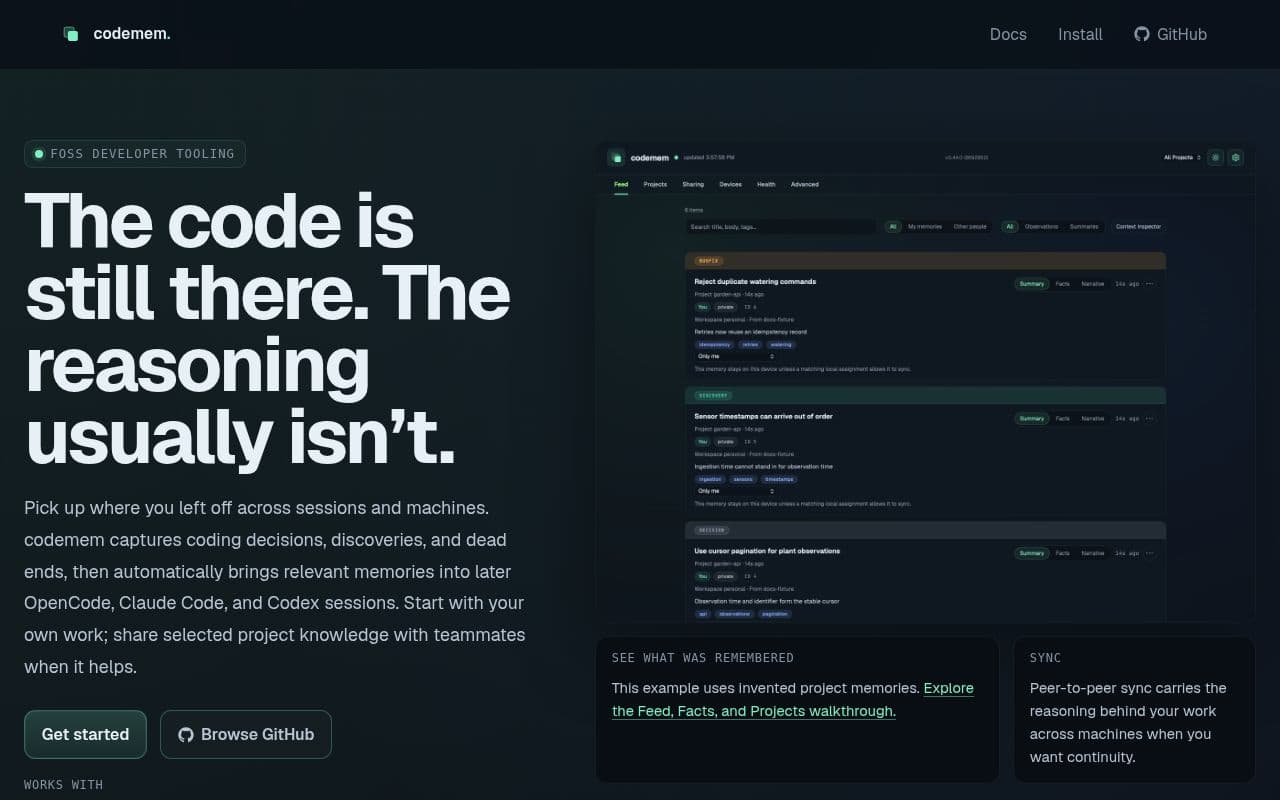Select Summary on 'Use cursor pagination' card
Image resolution: width=1280 pixels, height=800 pixels.
click(x=1032, y=553)
